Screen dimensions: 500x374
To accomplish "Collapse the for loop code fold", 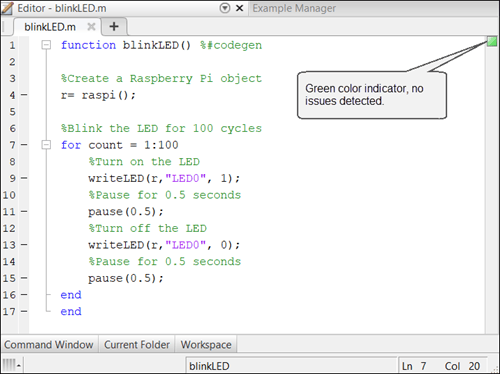I will click(46, 145).
